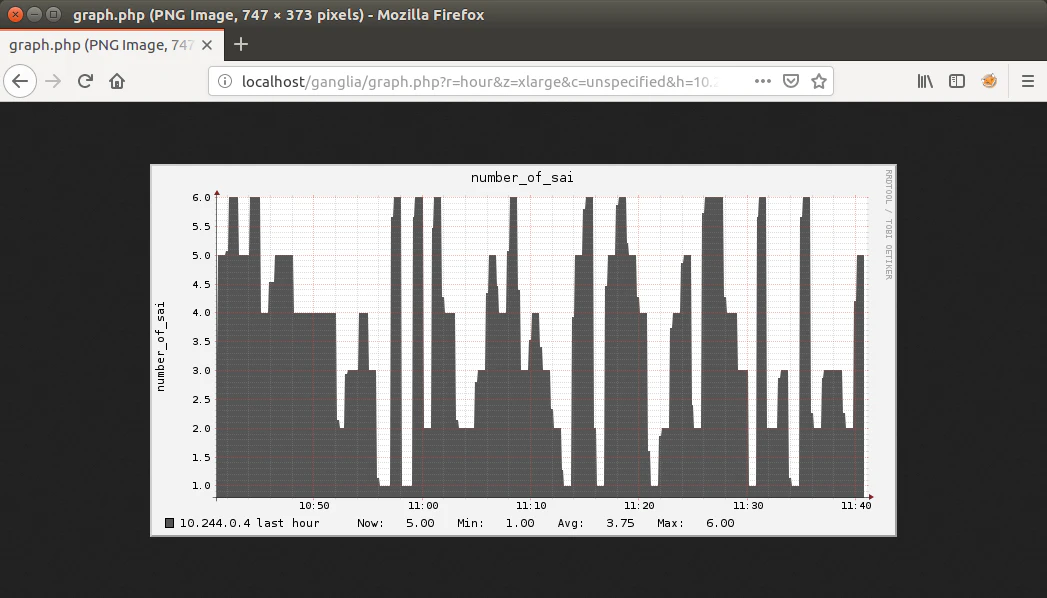This screenshot has width=1047, height=598.
Task: Click the forward navigation arrow
Action: click(53, 81)
